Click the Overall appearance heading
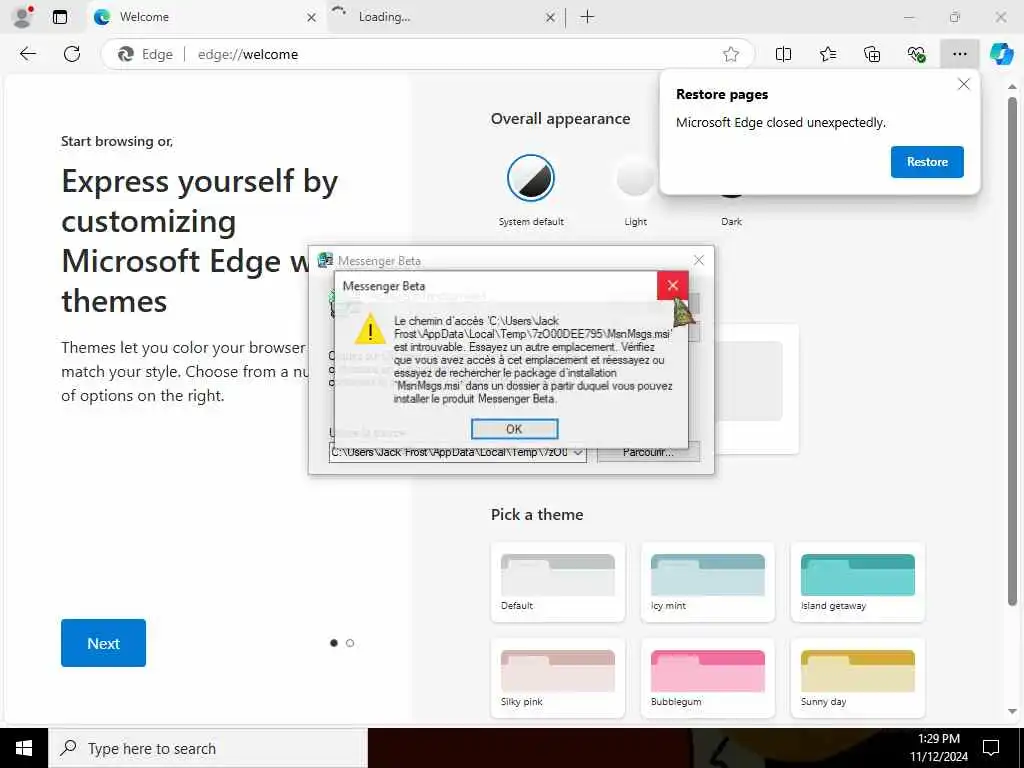This screenshot has width=1024, height=768. [560, 119]
